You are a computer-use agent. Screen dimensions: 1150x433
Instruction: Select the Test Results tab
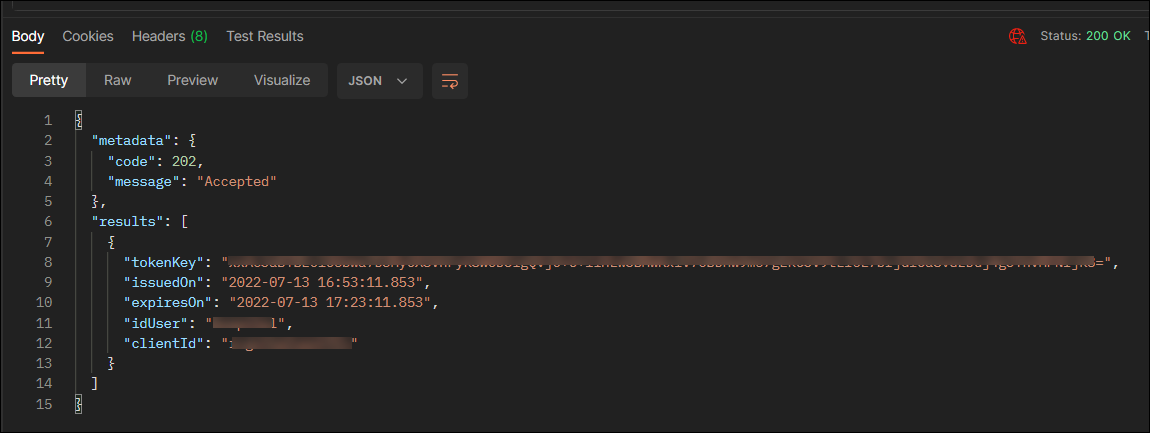[x=264, y=36]
